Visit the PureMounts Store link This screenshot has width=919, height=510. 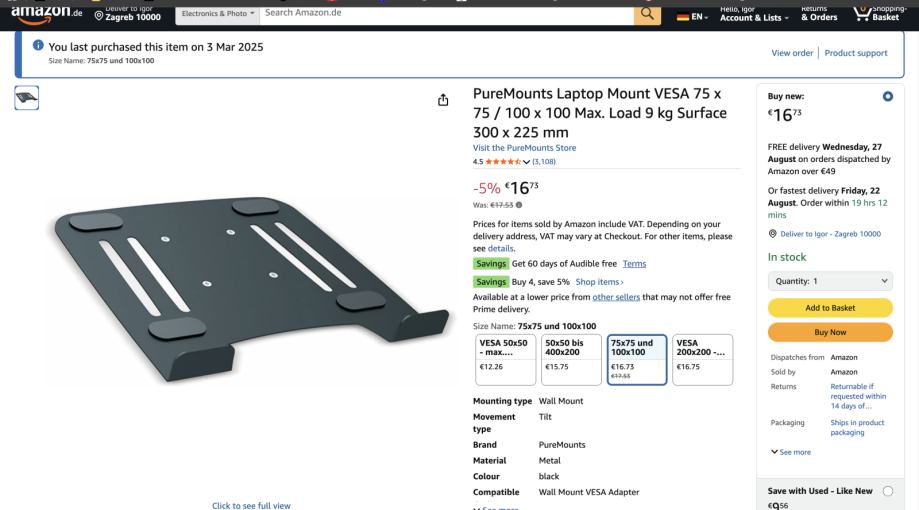[524, 148]
